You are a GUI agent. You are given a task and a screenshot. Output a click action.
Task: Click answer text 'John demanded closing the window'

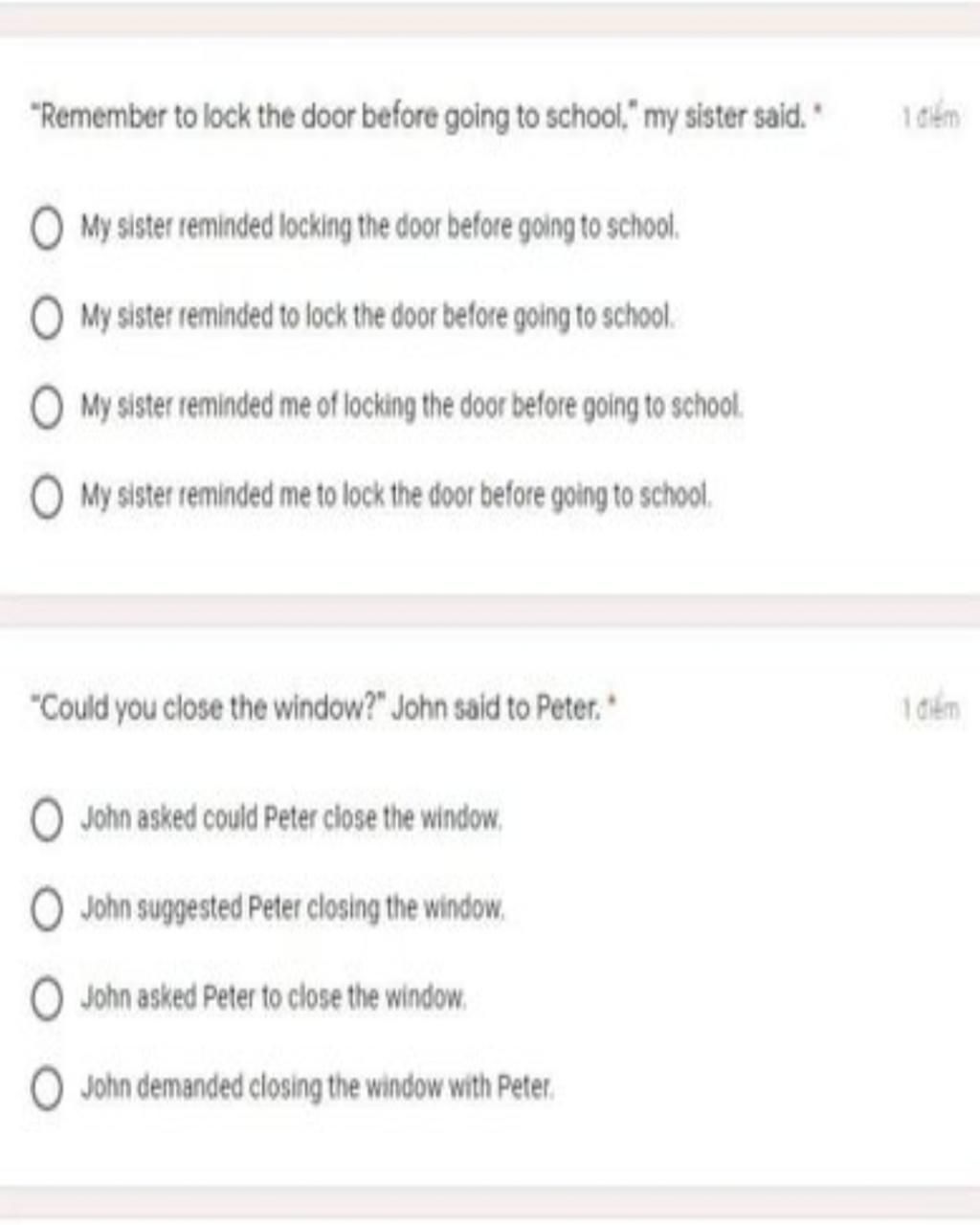[318, 1088]
